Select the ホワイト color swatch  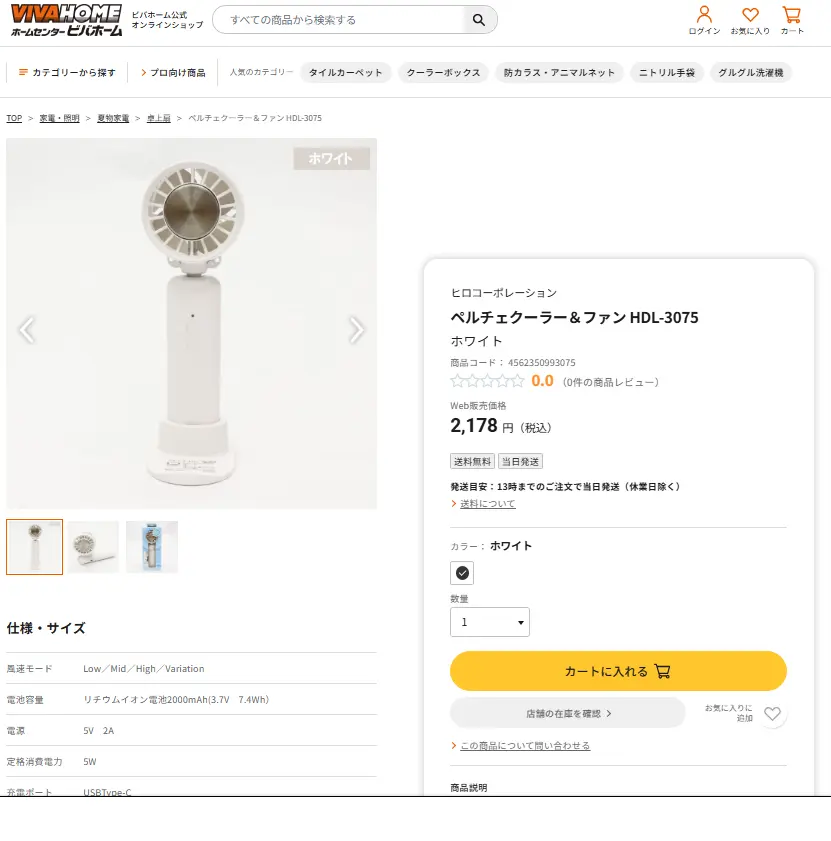[x=462, y=572]
